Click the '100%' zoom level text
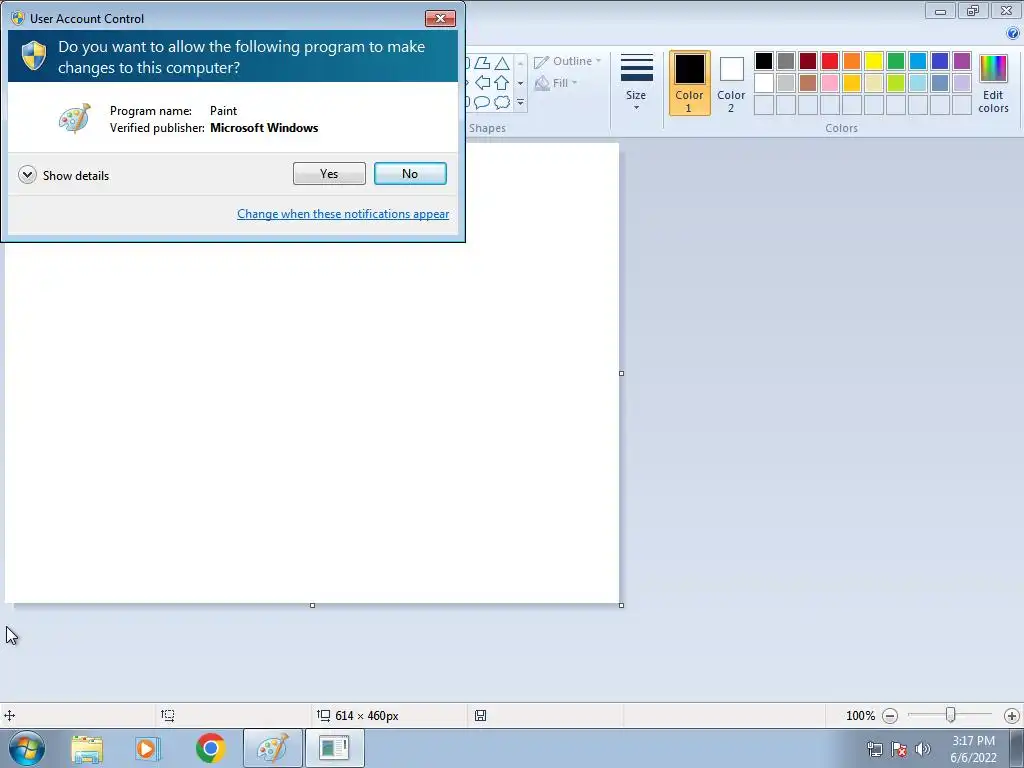This screenshot has height=768, width=1024. pyautogui.click(x=860, y=716)
